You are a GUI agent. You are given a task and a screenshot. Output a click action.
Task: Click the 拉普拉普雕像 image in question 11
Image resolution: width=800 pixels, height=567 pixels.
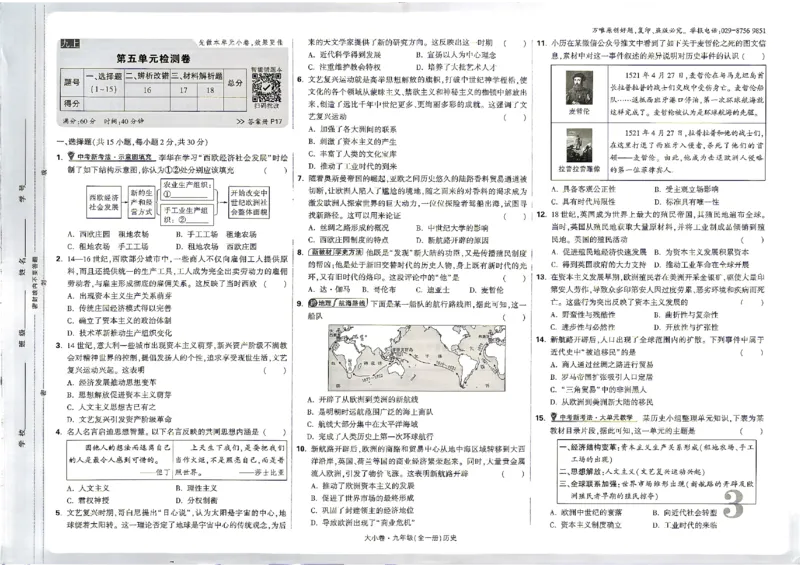pos(579,145)
